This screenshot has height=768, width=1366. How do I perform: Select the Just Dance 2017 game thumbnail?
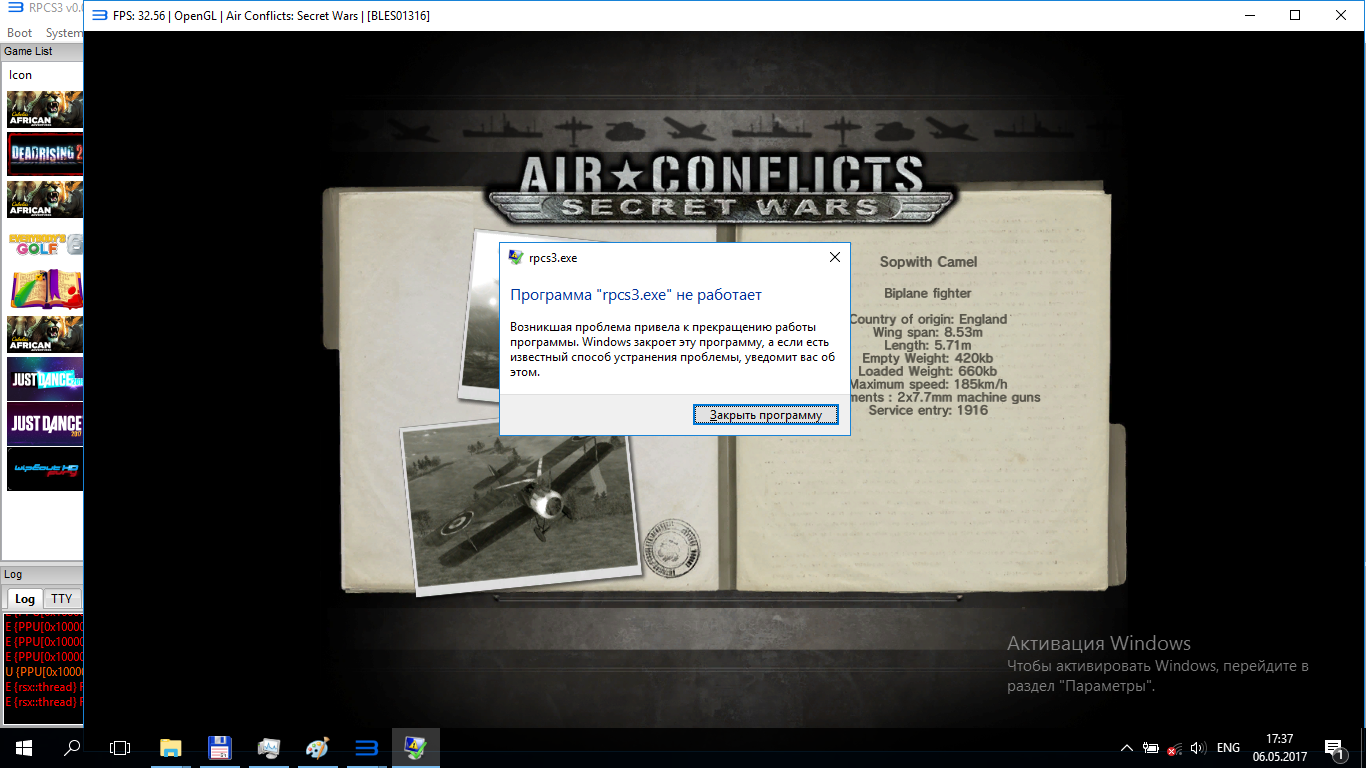tap(45, 424)
